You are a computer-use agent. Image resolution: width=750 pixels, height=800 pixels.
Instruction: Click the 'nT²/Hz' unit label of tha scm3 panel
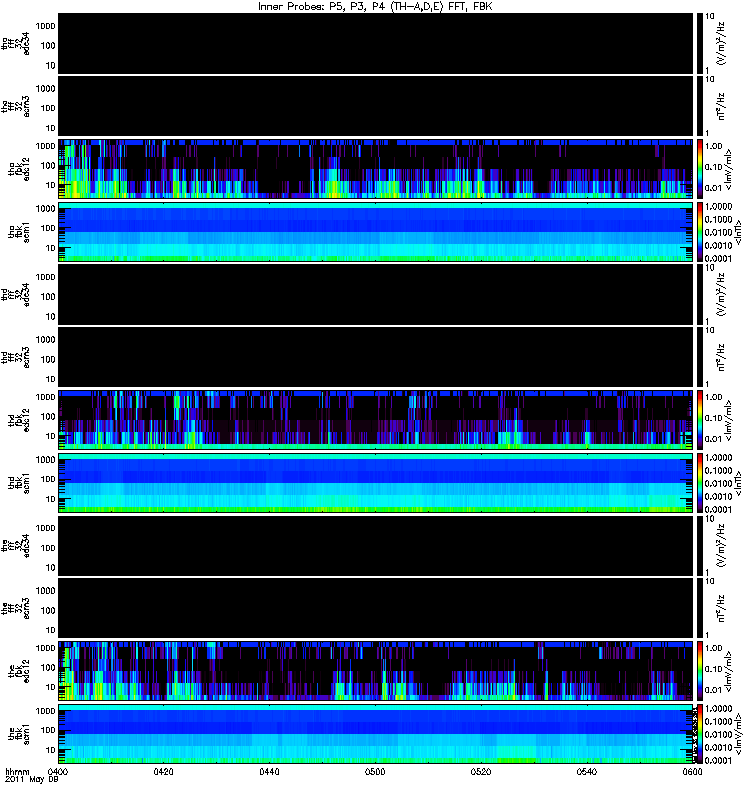tap(721, 107)
